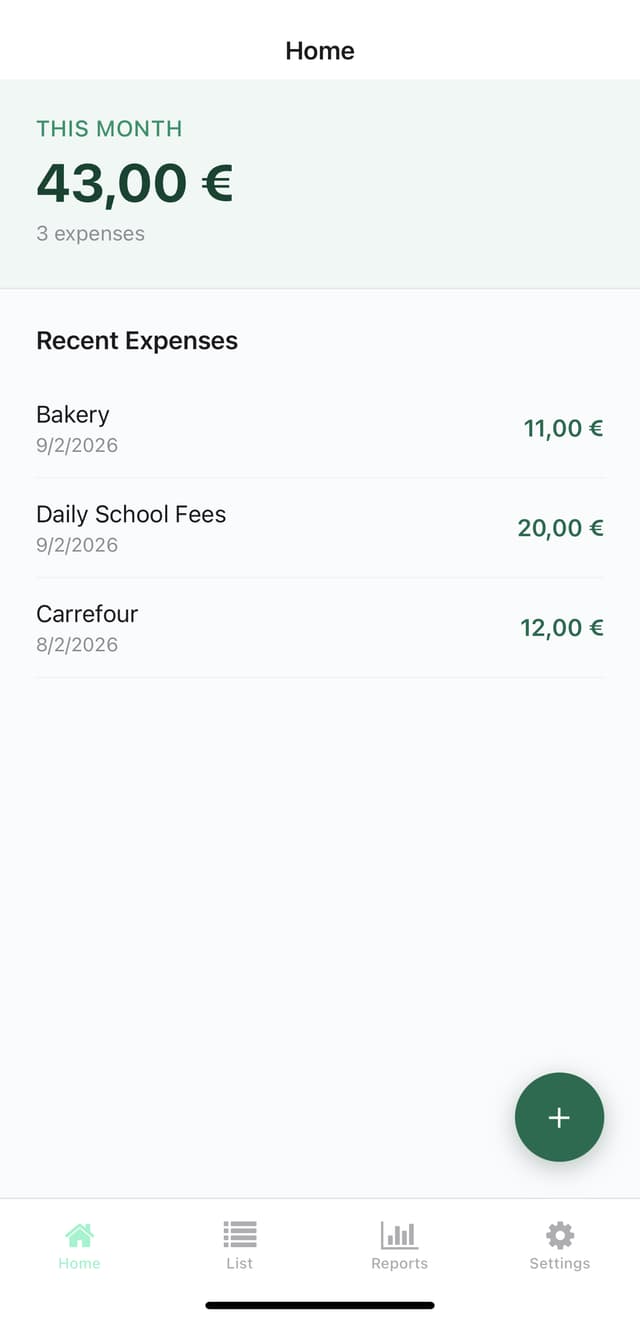Click the 9/2/2026 date under Bakery
The height and width of the screenshot is (1321, 640).
point(76,445)
